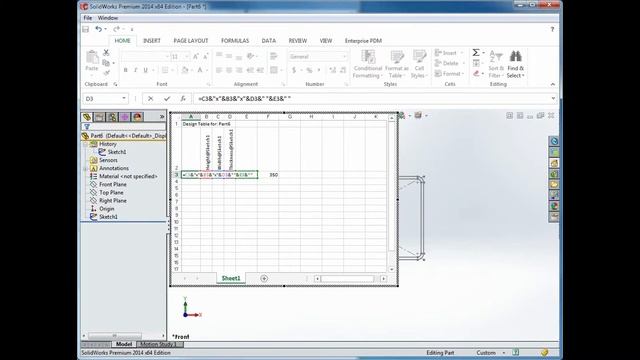Open Cell Styles gallery
This screenshot has width=640, height=360.
(x=419, y=64)
